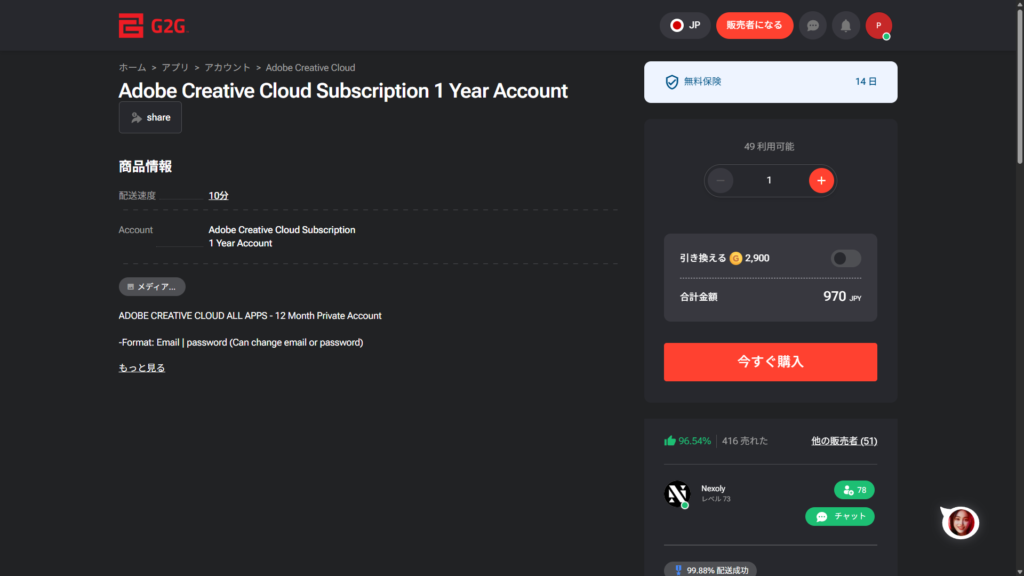The image size is (1024, 576).
Task: Open the notifications bell icon
Action: (845, 25)
